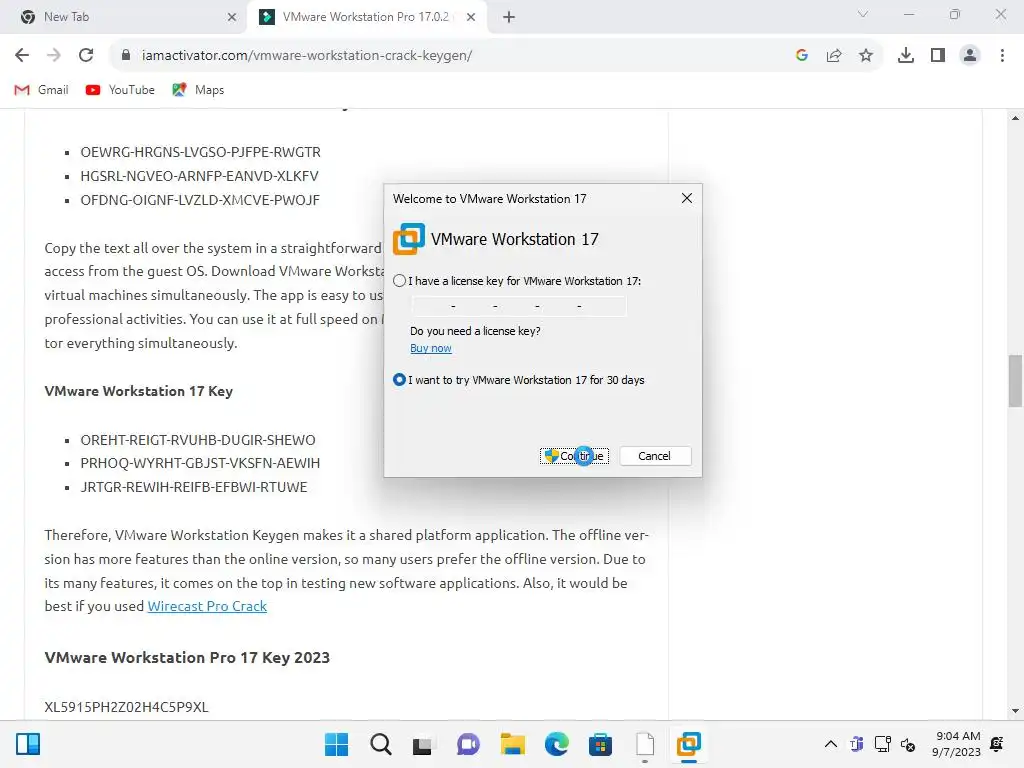Open taskbar Search
This screenshot has width=1024, height=768.
click(381, 744)
